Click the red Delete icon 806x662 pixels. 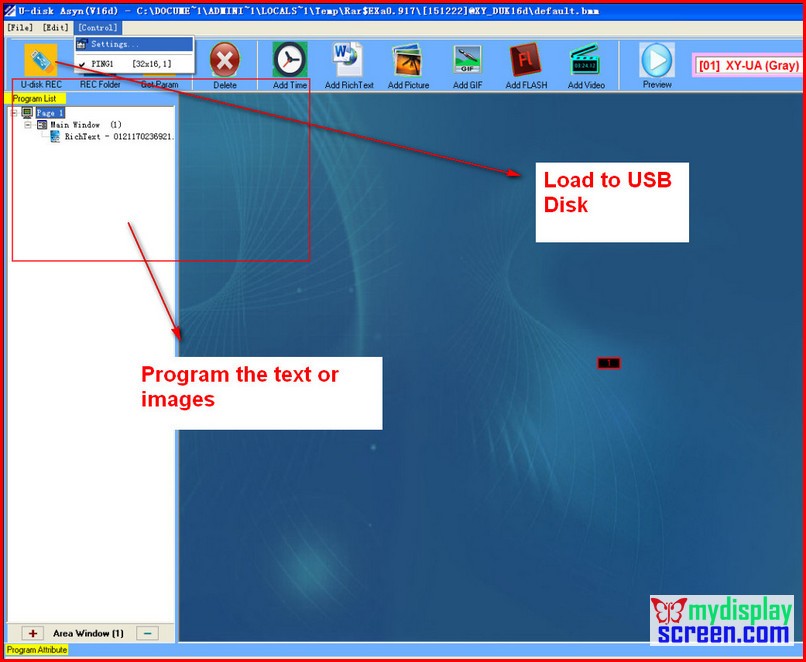[225, 61]
